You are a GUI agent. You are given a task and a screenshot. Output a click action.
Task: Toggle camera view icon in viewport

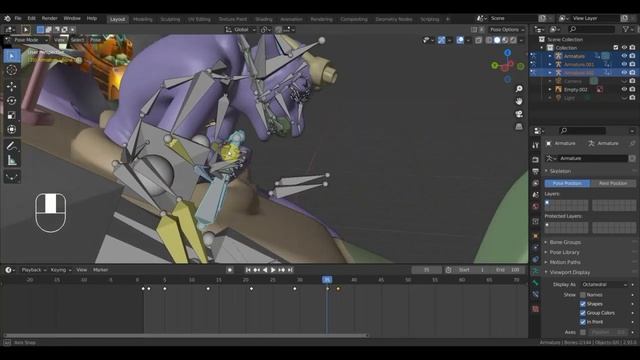pyautogui.click(x=519, y=114)
